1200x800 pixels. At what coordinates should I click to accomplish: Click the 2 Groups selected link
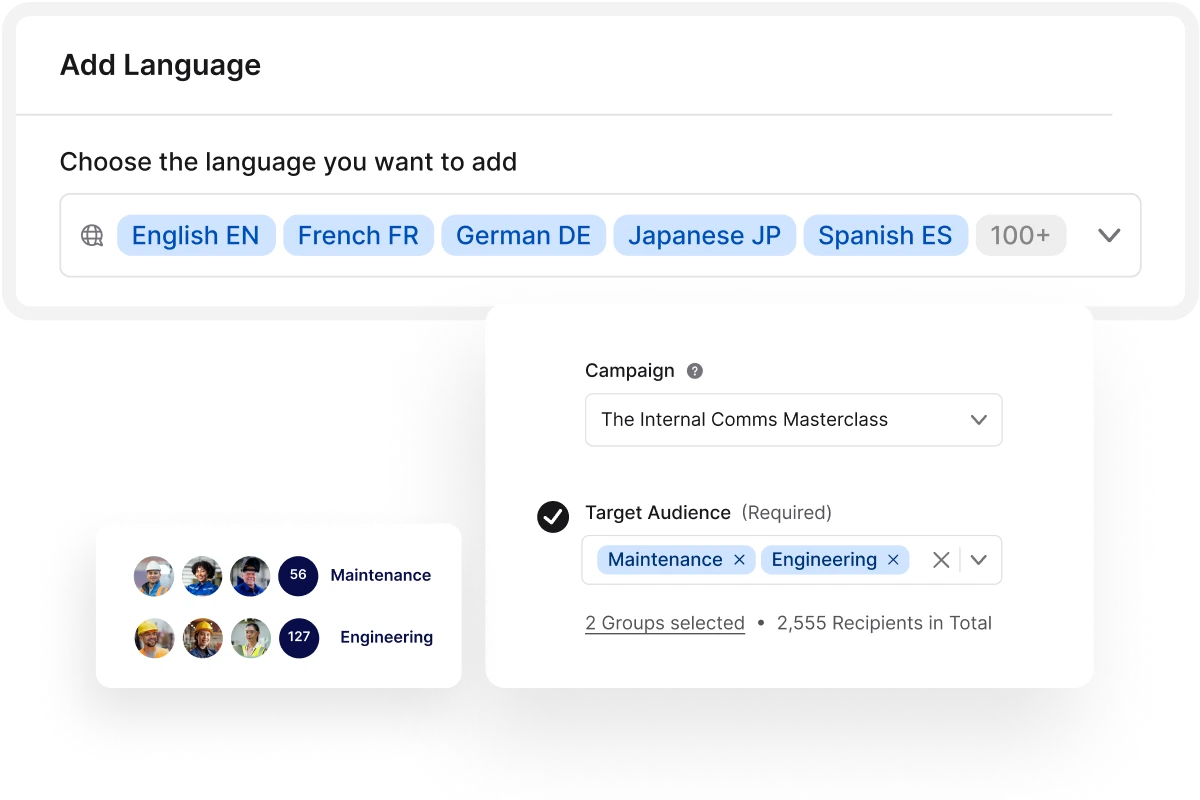pyautogui.click(x=664, y=623)
